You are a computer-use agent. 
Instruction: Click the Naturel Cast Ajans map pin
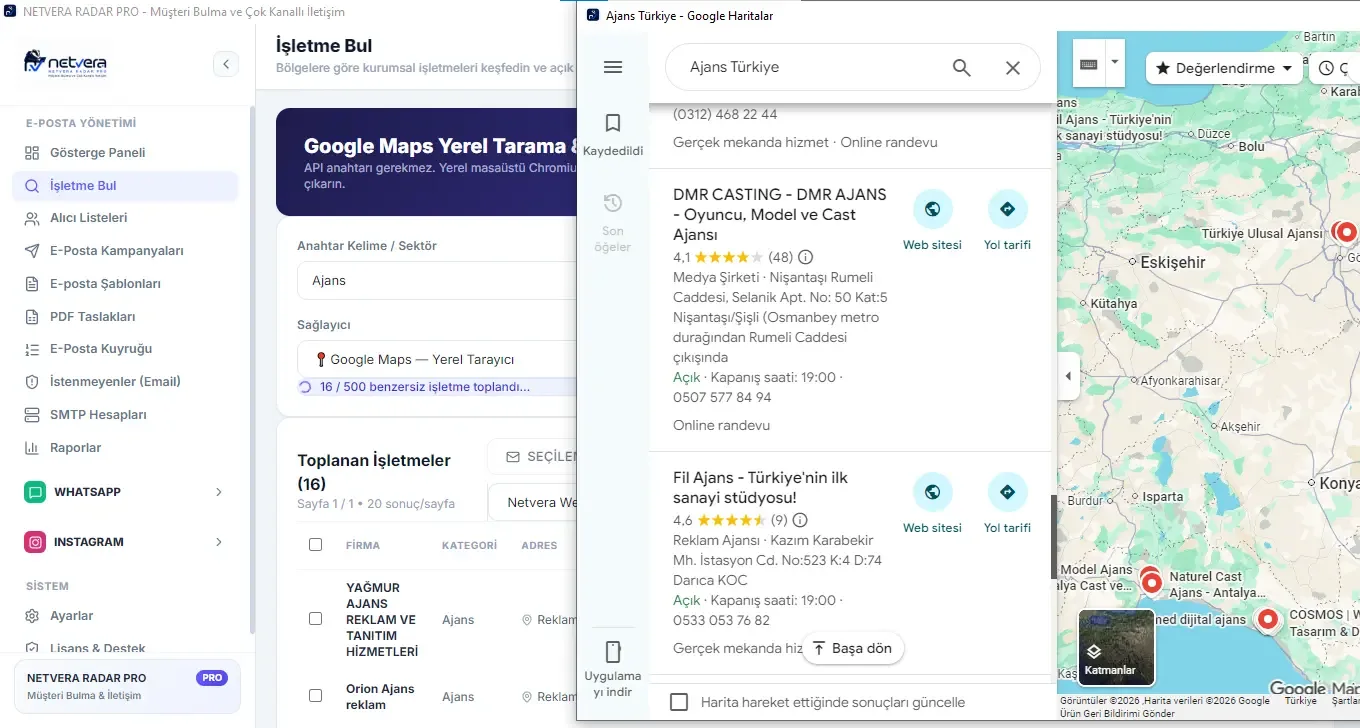tap(1151, 582)
